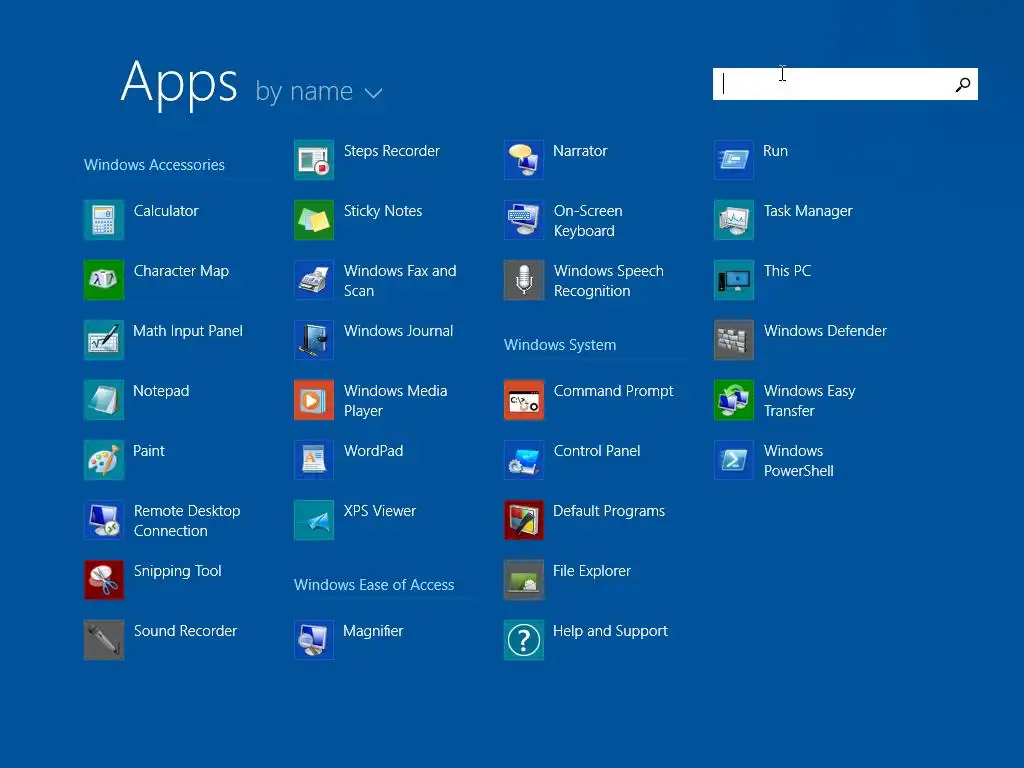This screenshot has height=768, width=1024.
Task: Open the Windows Fax and Scan icon
Action: click(314, 280)
